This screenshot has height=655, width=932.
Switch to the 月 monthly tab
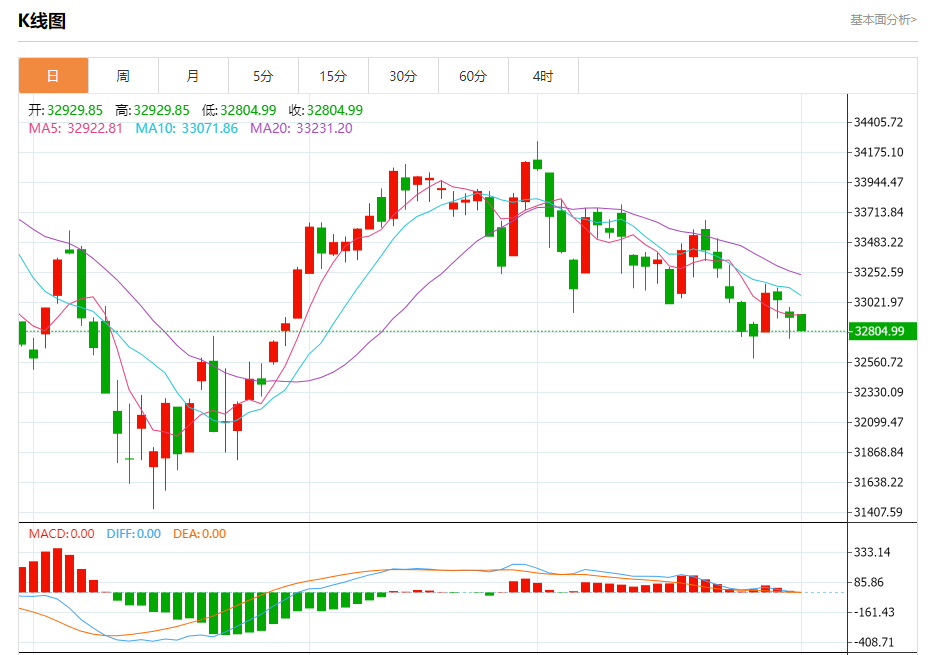[x=193, y=75]
